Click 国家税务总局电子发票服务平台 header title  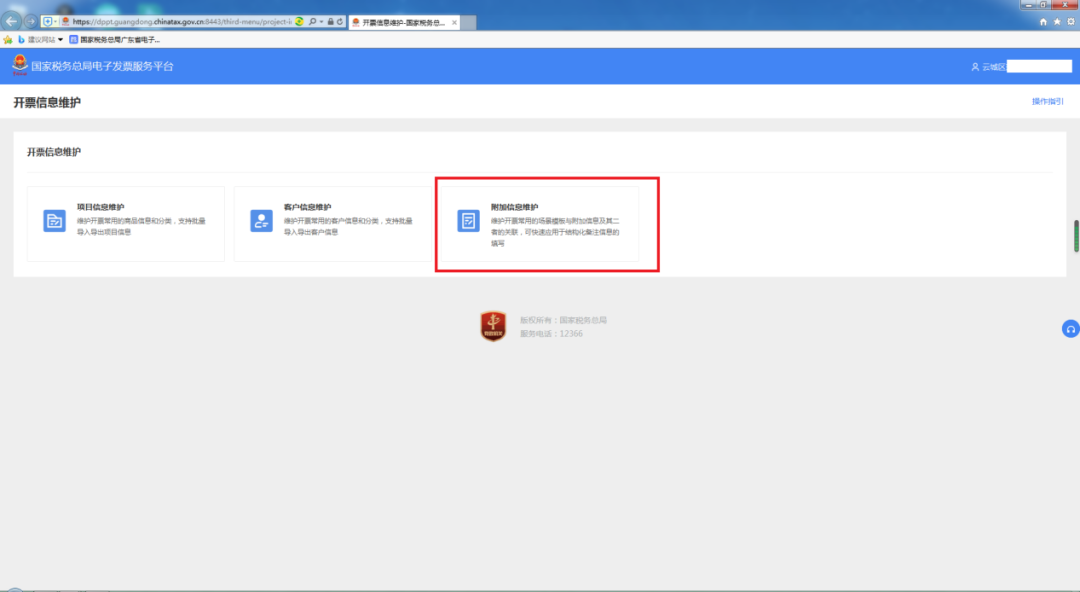[102, 66]
